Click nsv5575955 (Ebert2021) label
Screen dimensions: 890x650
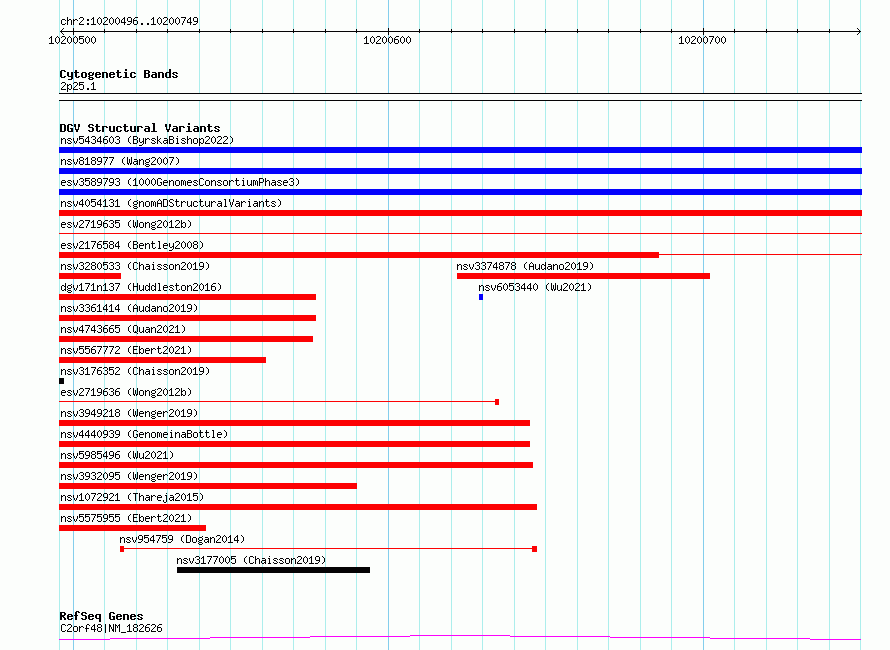coord(126,518)
